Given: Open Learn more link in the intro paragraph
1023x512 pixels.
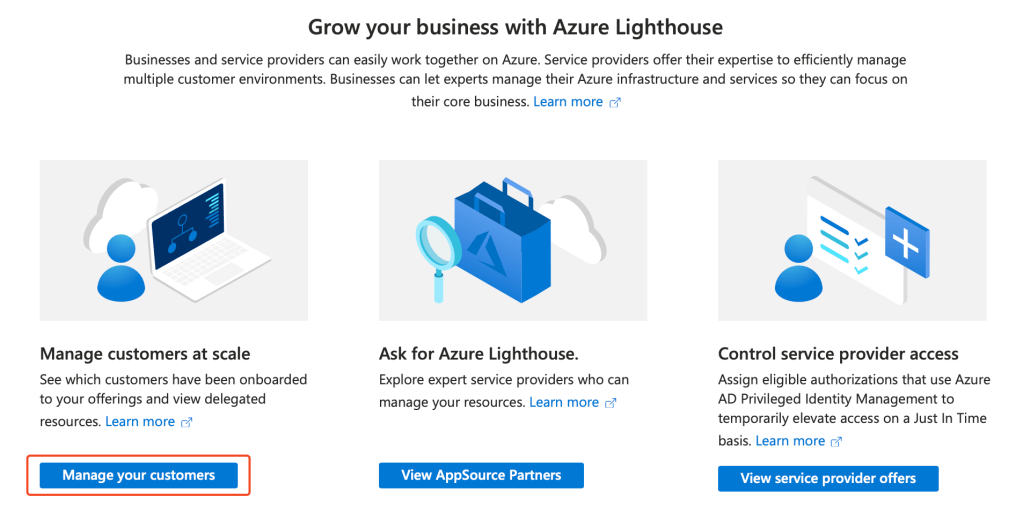Looking at the screenshot, I should pos(568,102).
